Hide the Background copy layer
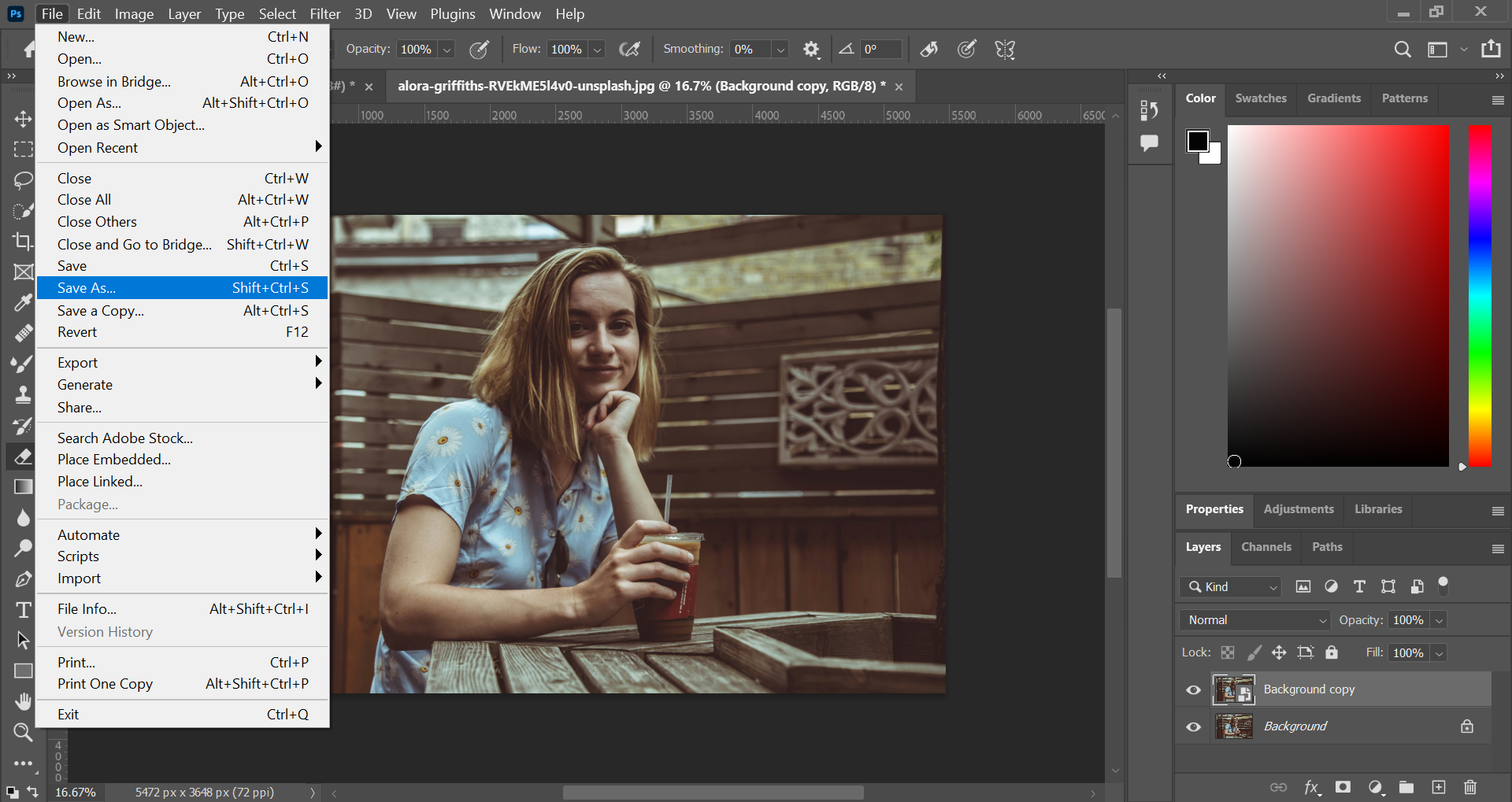The width and height of the screenshot is (1512, 802). (x=1194, y=690)
